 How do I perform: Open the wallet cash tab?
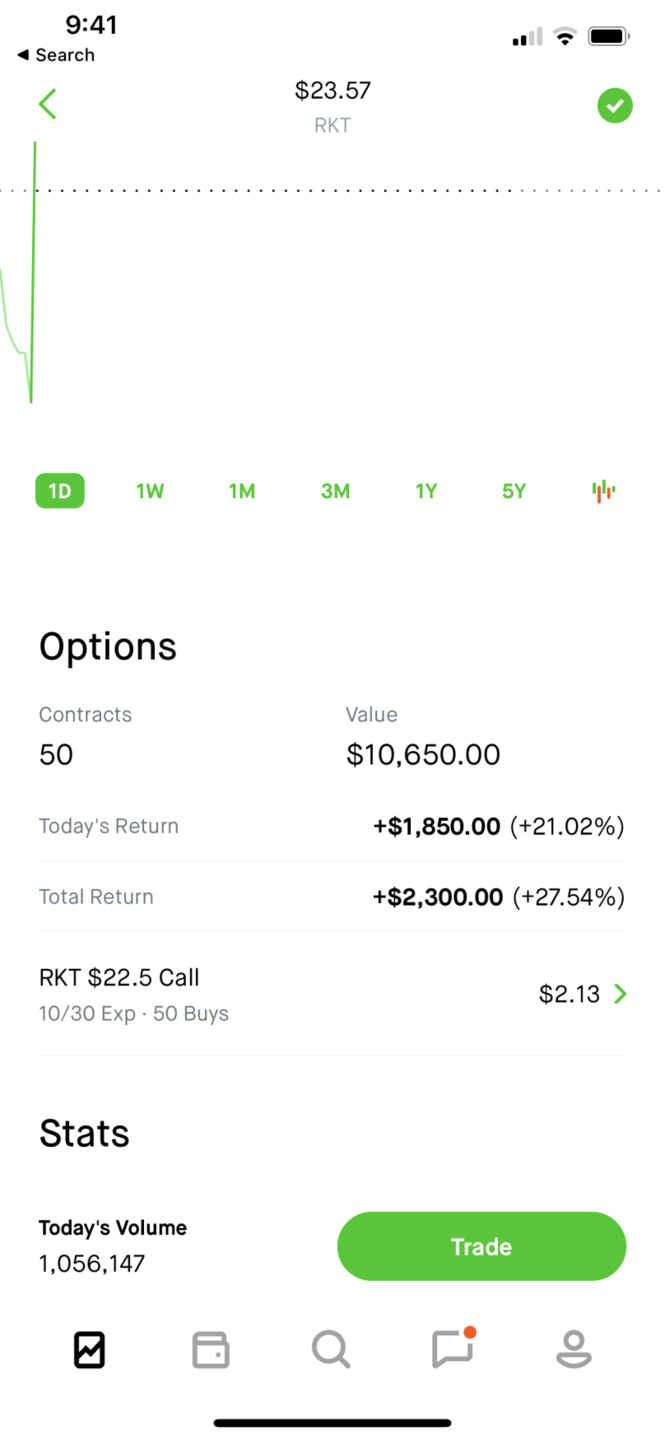pyautogui.click(x=210, y=1350)
